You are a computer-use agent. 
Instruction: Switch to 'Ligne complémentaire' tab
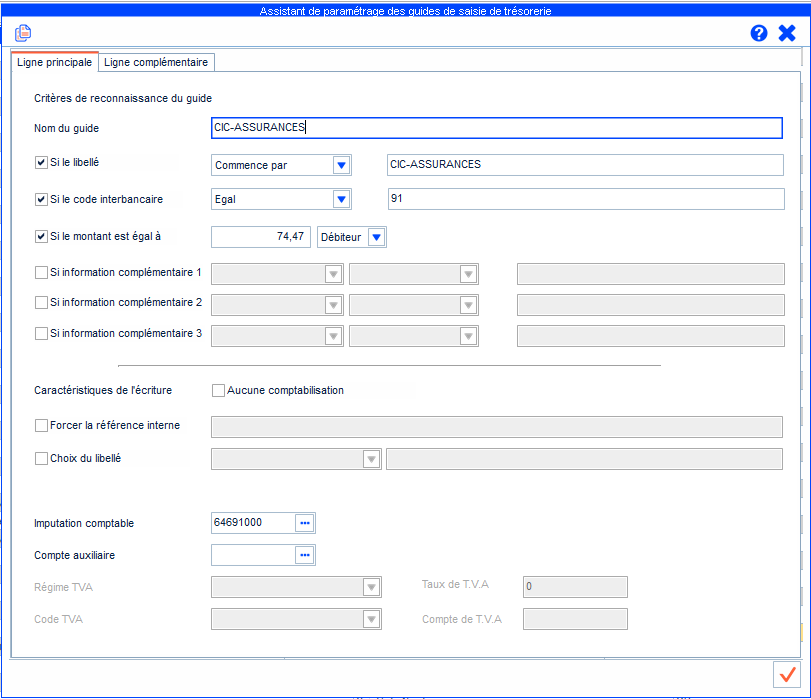coord(156,62)
